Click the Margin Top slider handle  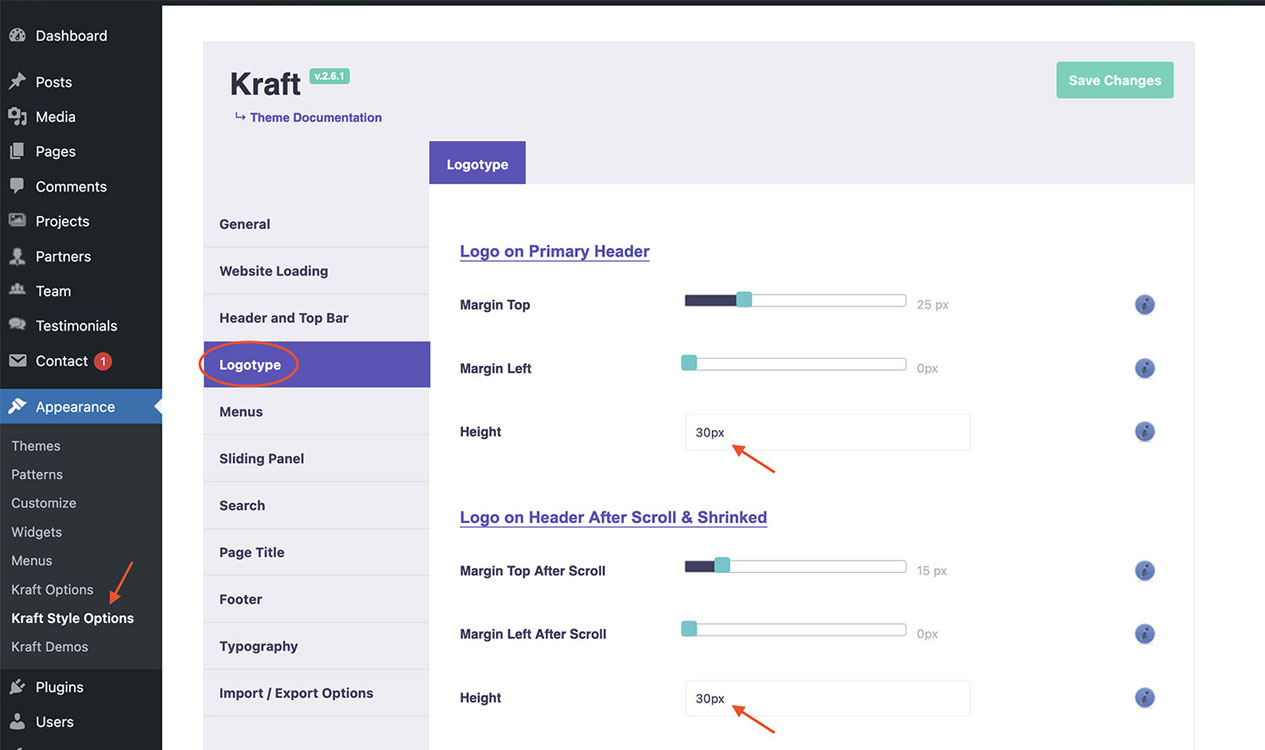(x=743, y=299)
